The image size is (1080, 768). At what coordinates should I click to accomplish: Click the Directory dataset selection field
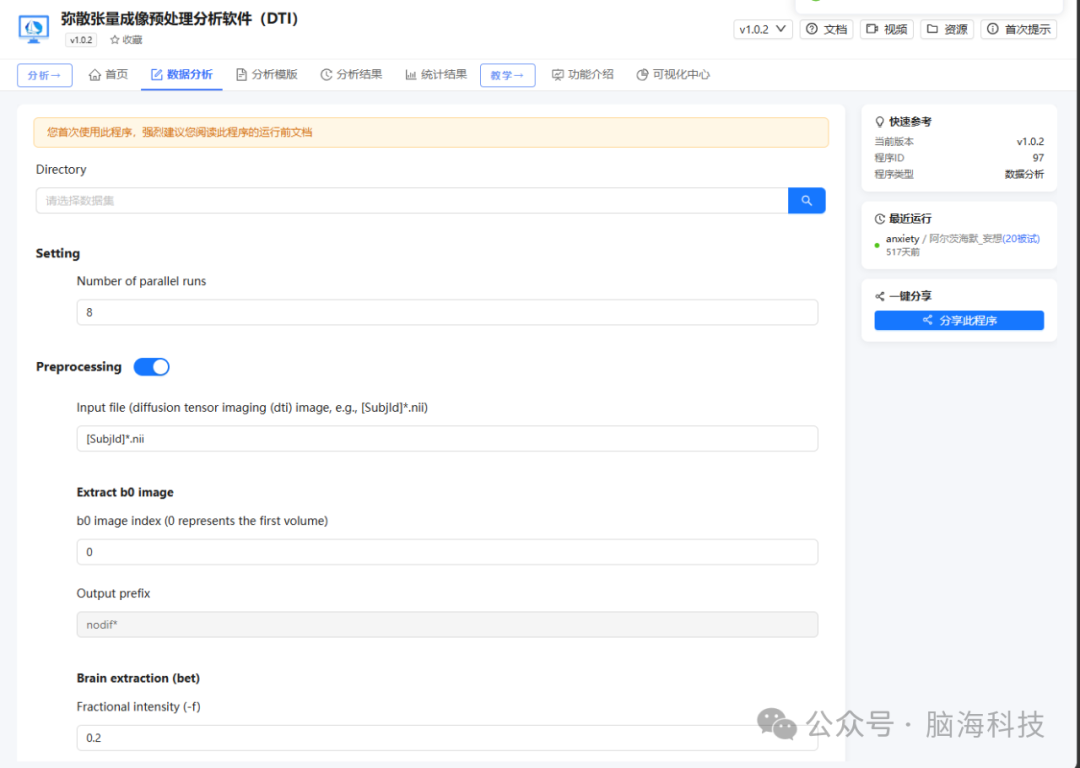(x=412, y=200)
